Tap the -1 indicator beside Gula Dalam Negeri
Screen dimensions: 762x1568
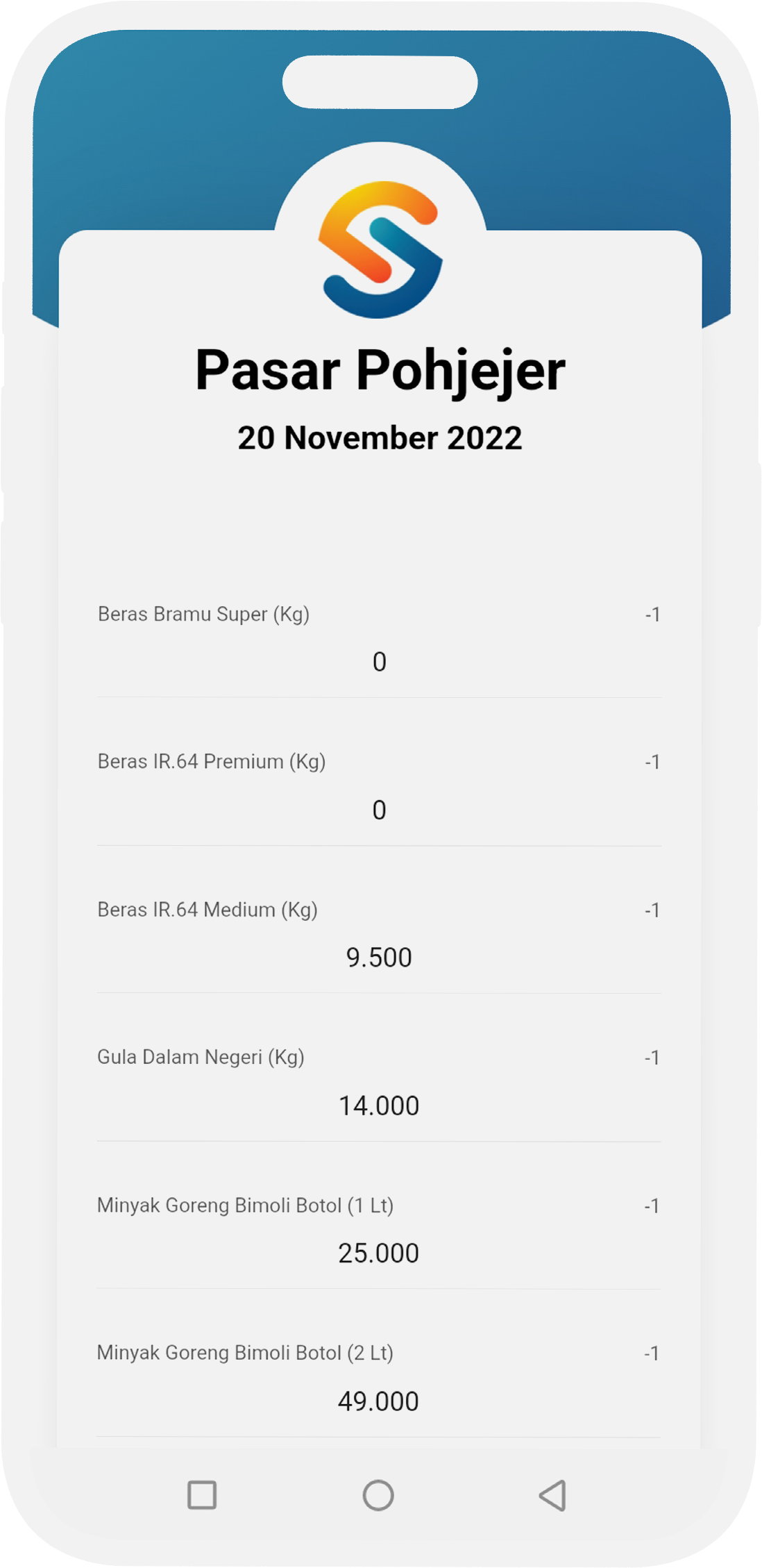point(652,1058)
